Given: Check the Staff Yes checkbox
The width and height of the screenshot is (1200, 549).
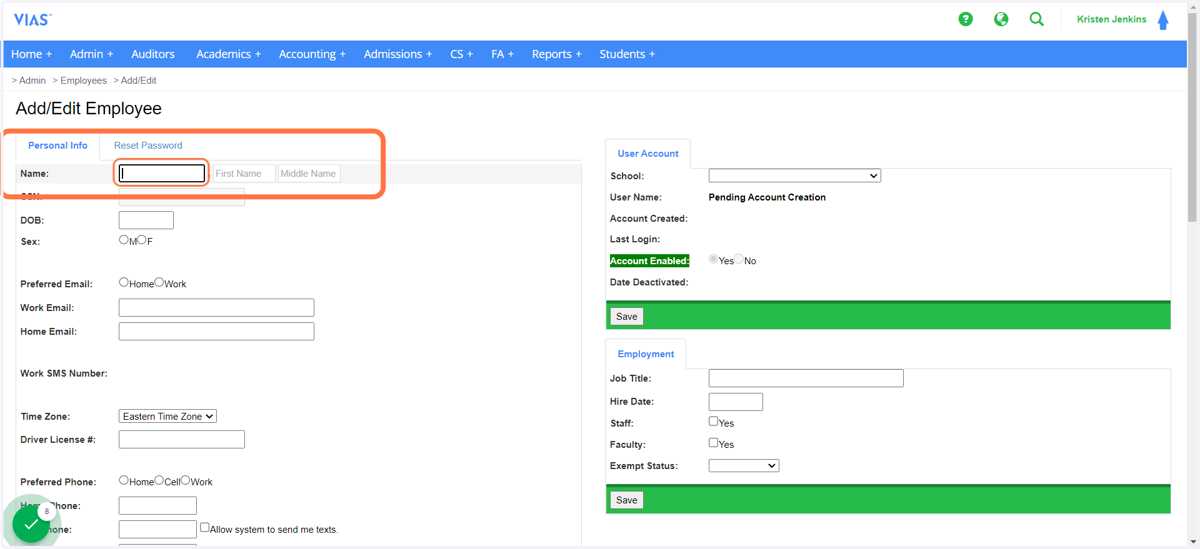Looking at the screenshot, I should [x=714, y=422].
